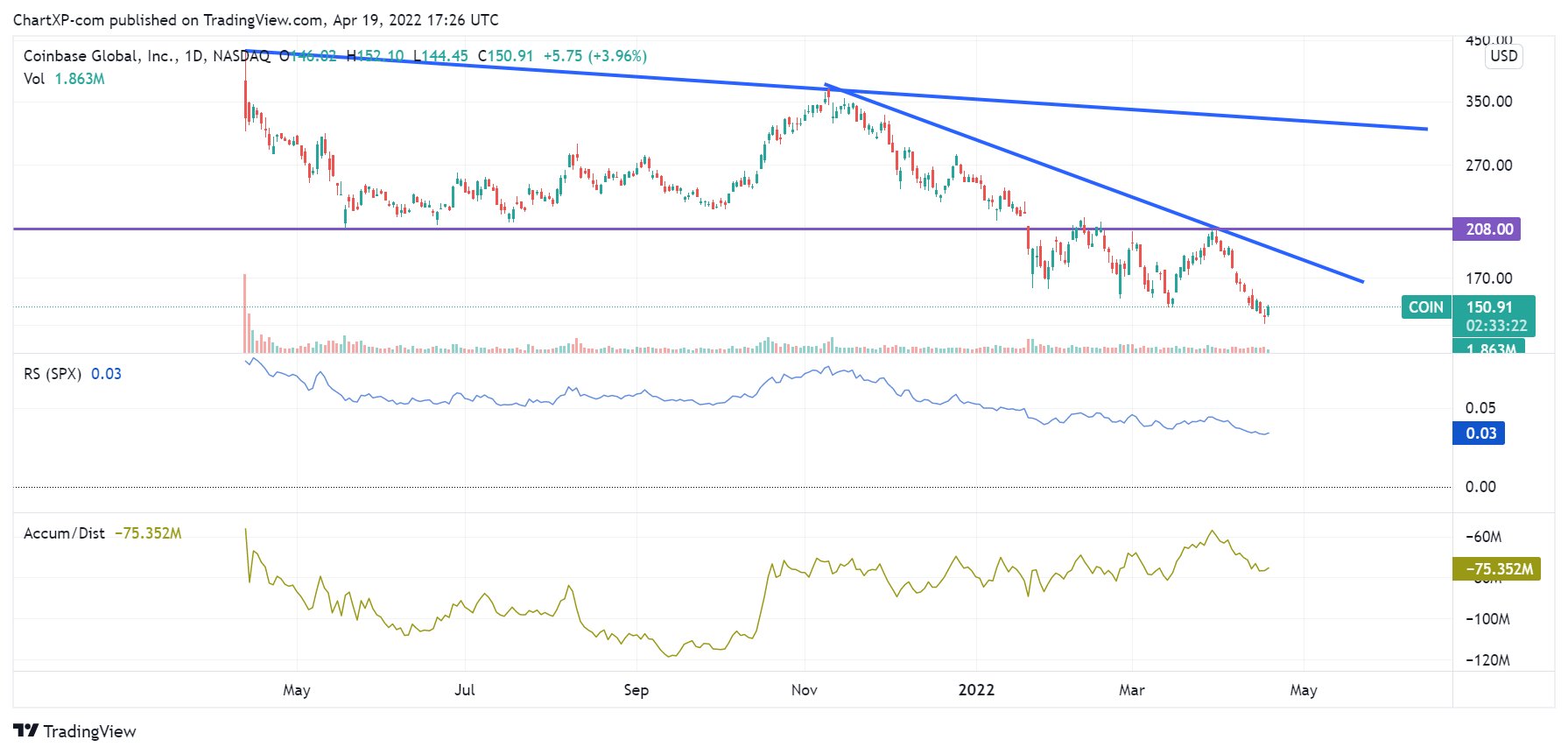Click the Vol 1.863M volume label

(x=64, y=79)
